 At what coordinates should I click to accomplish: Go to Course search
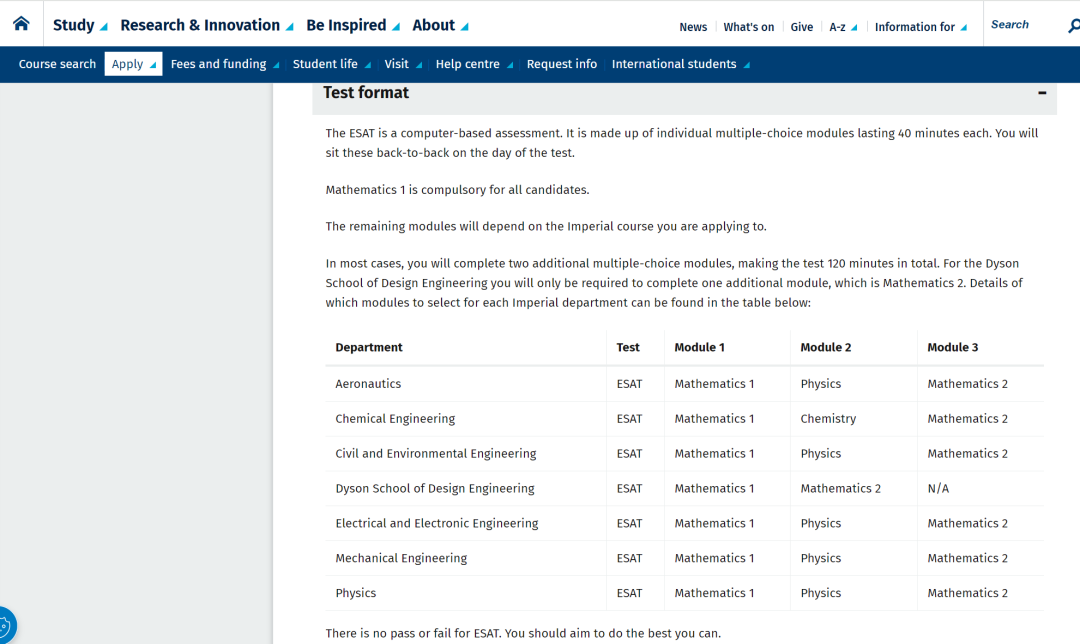click(57, 64)
